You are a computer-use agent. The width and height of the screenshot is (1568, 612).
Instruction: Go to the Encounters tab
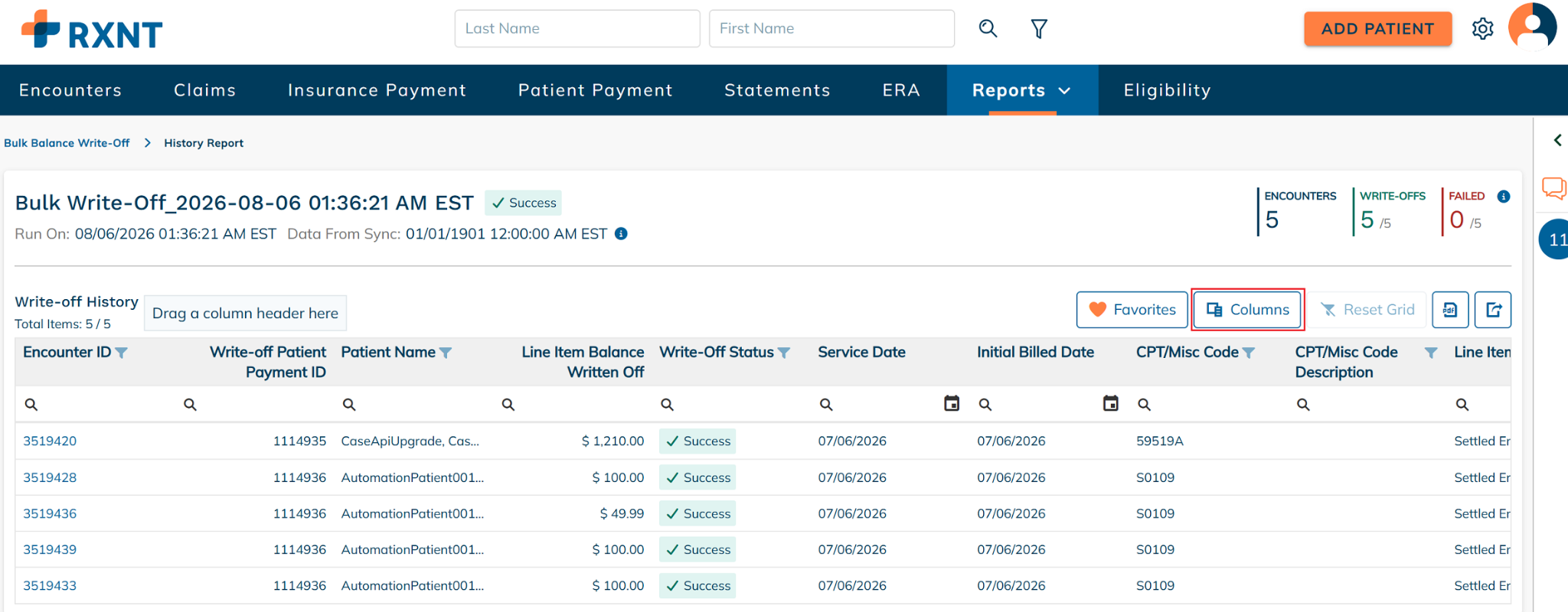pyautogui.click(x=70, y=90)
